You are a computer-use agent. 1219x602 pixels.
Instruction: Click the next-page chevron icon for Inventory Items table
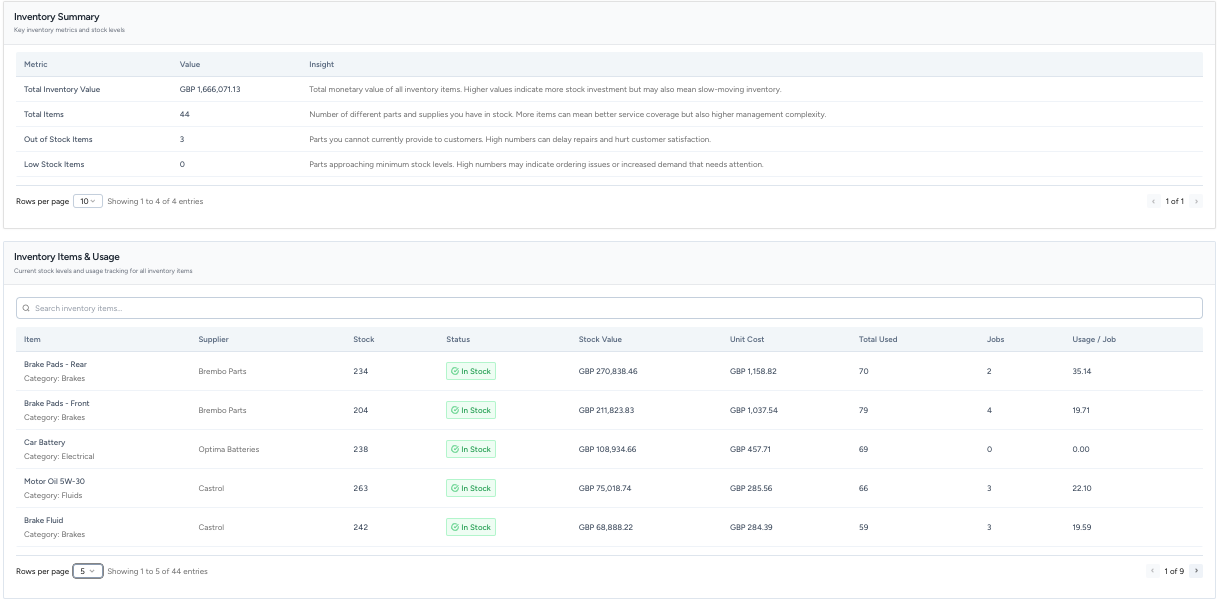coord(1195,571)
